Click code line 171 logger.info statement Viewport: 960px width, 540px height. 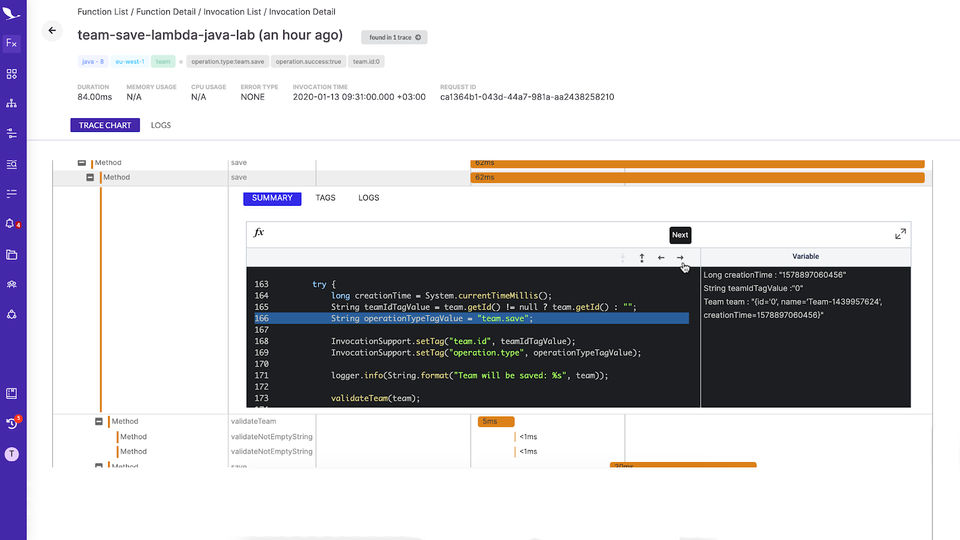(x=470, y=375)
